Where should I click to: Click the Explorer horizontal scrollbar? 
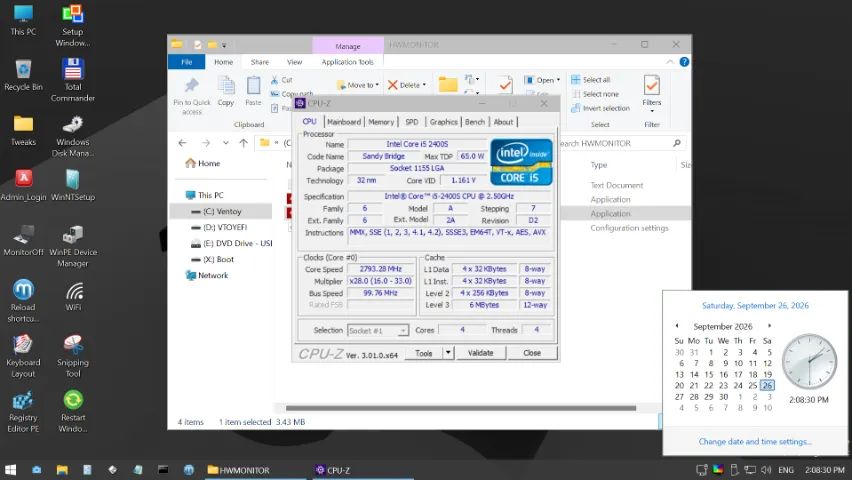pos(461,408)
